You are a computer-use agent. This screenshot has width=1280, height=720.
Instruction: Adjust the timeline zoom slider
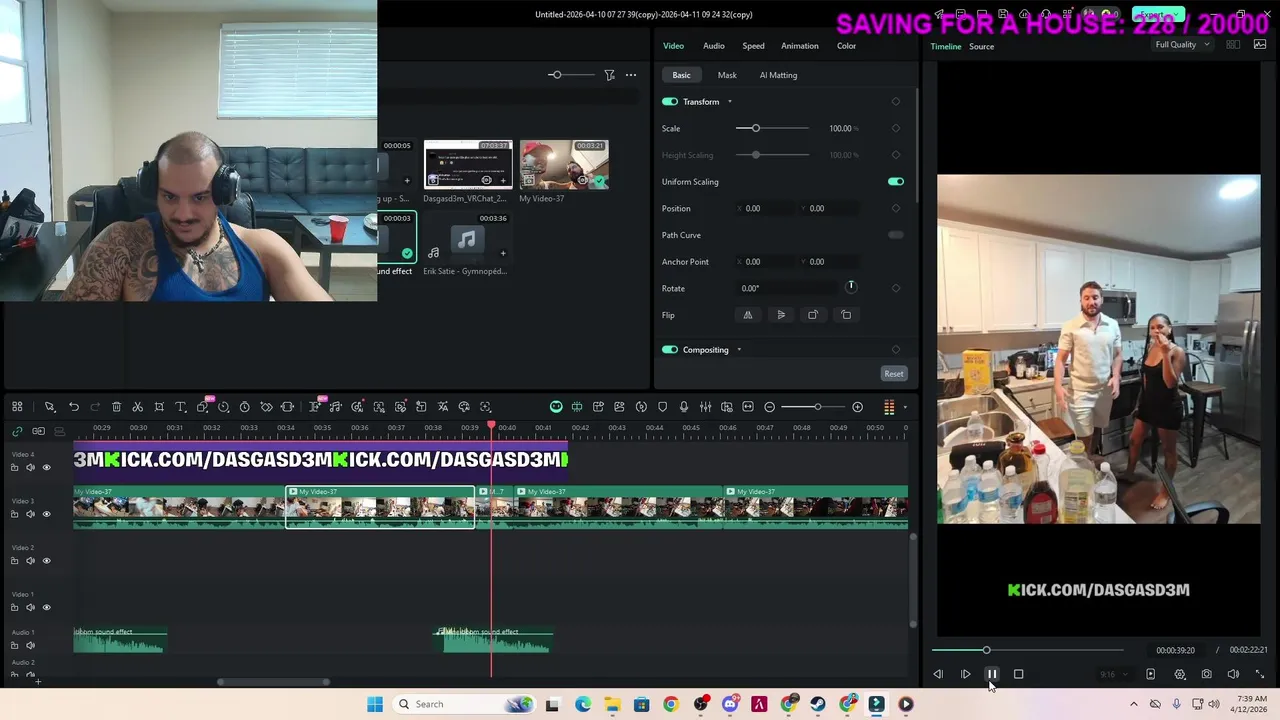pyautogui.click(x=817, y=407)
